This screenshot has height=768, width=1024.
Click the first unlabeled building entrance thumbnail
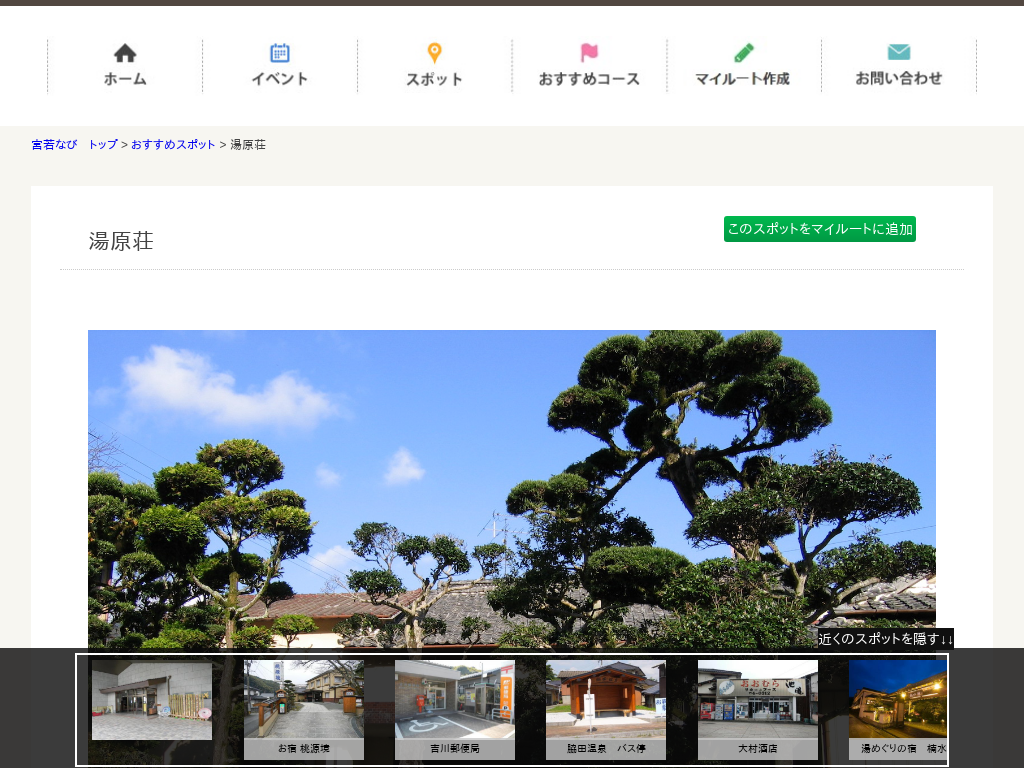click(x=152, y=699)
